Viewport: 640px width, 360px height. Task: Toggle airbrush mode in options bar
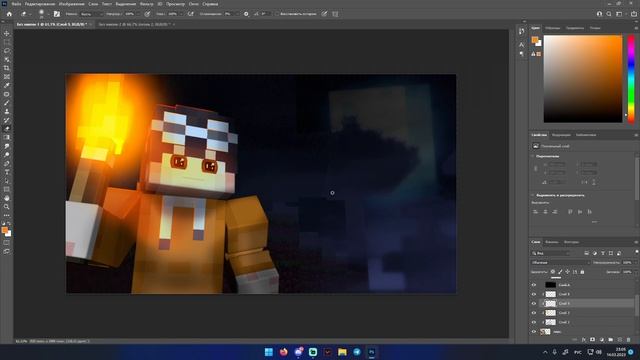pyautogui.click(x=191, y=14)
